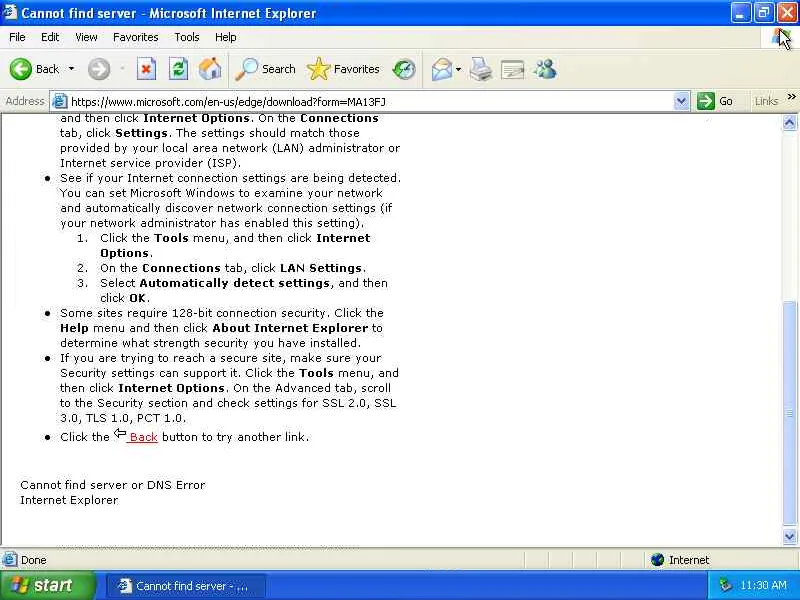Viewport: 800px width, 600px height.
Task: Click the 'About Internet Explorer' bold text
Action: tap(290, 328)
